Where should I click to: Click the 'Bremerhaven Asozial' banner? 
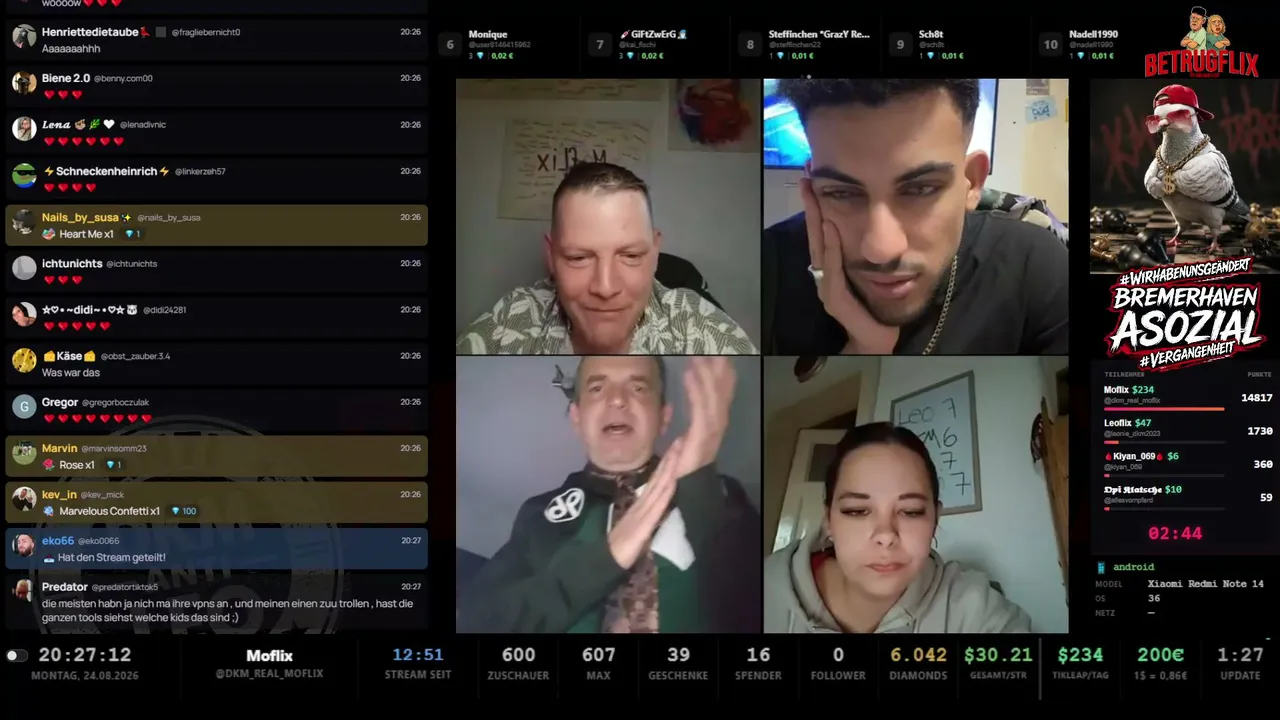pyautogui.click(x=1185, y=314)
